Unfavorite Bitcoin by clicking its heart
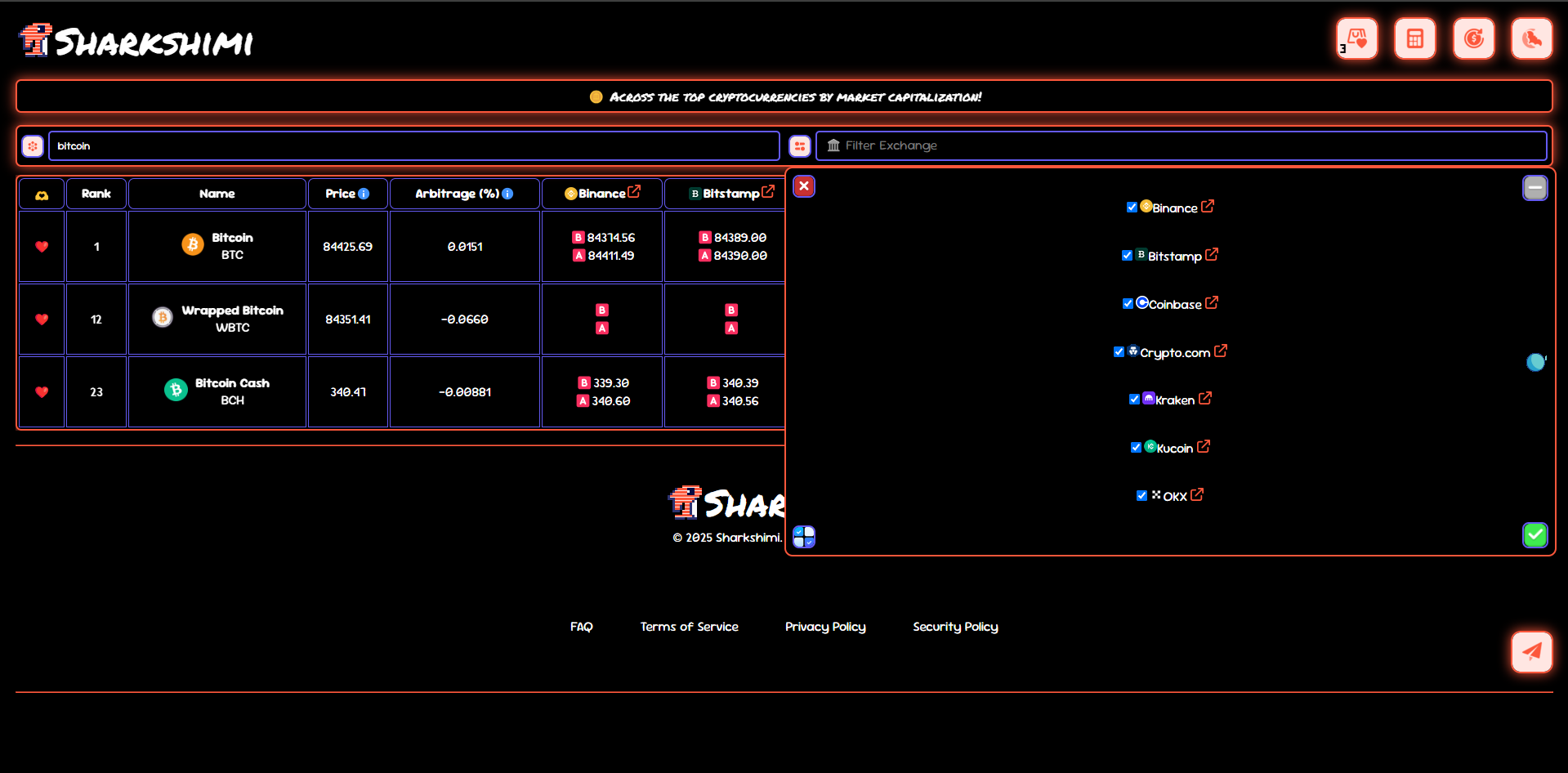The image size is (1568, 773). pyautogui.click(x=41, y=246)
